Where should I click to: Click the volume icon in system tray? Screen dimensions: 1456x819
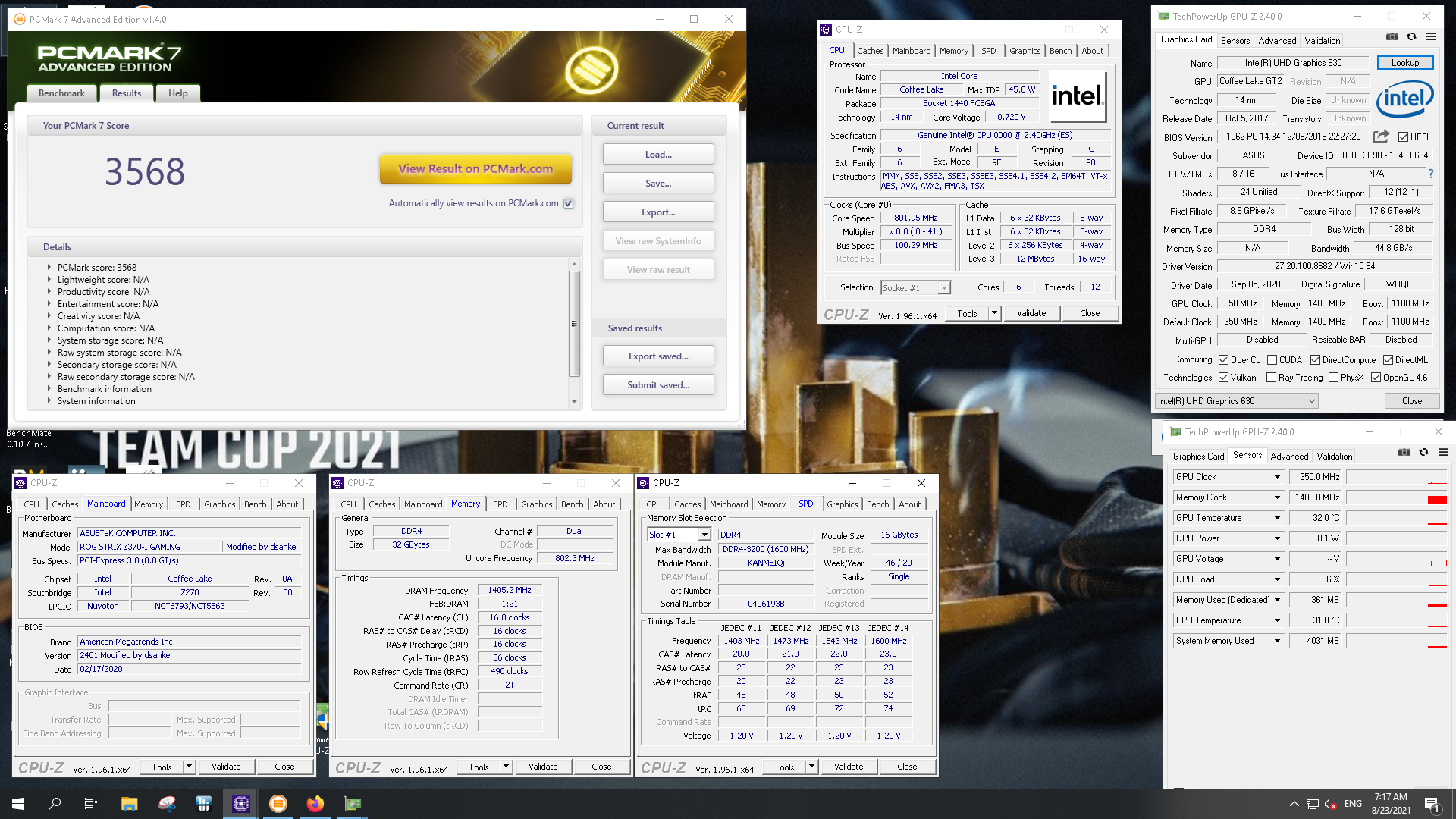click(1331, 804)
